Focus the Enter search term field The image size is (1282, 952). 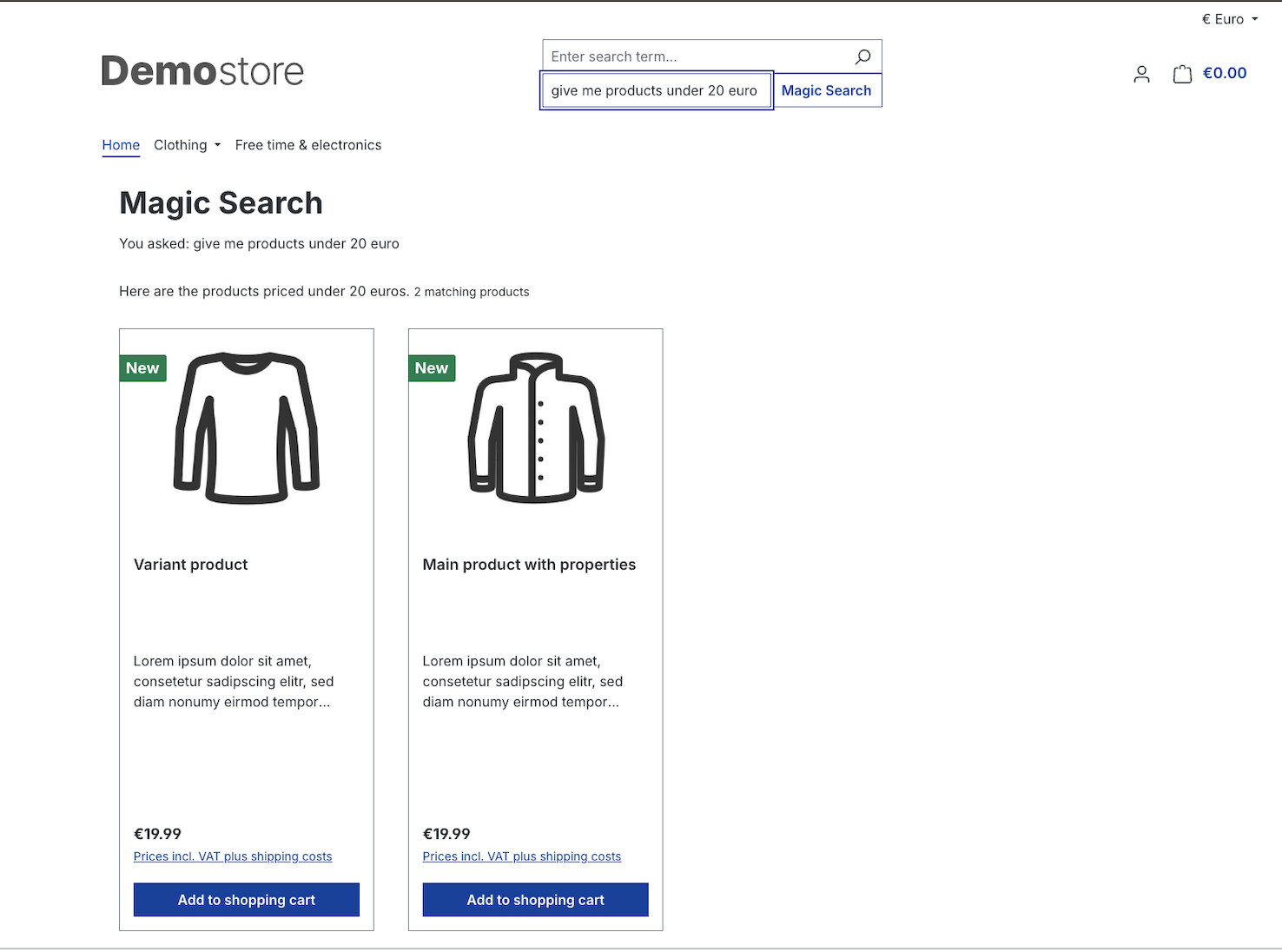click(x=695, y=56)
